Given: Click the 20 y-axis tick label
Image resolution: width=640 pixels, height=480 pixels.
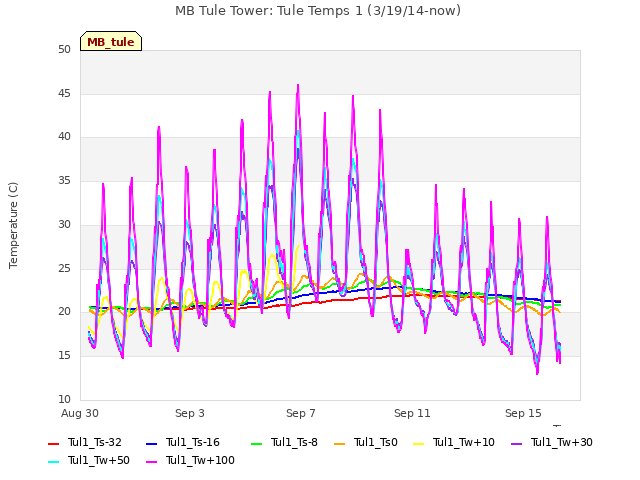Looking at the screenshot, I should 64,312.
